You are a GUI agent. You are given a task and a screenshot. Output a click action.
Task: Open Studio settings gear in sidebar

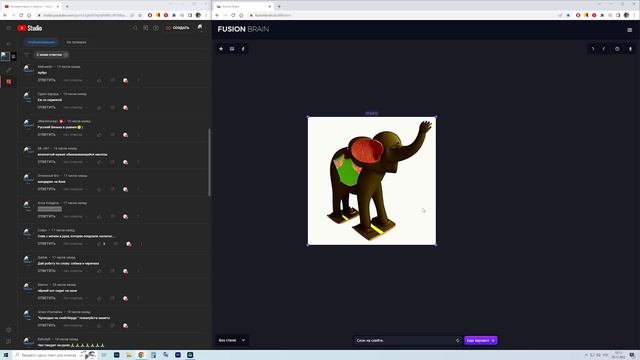tap(9, 330)
